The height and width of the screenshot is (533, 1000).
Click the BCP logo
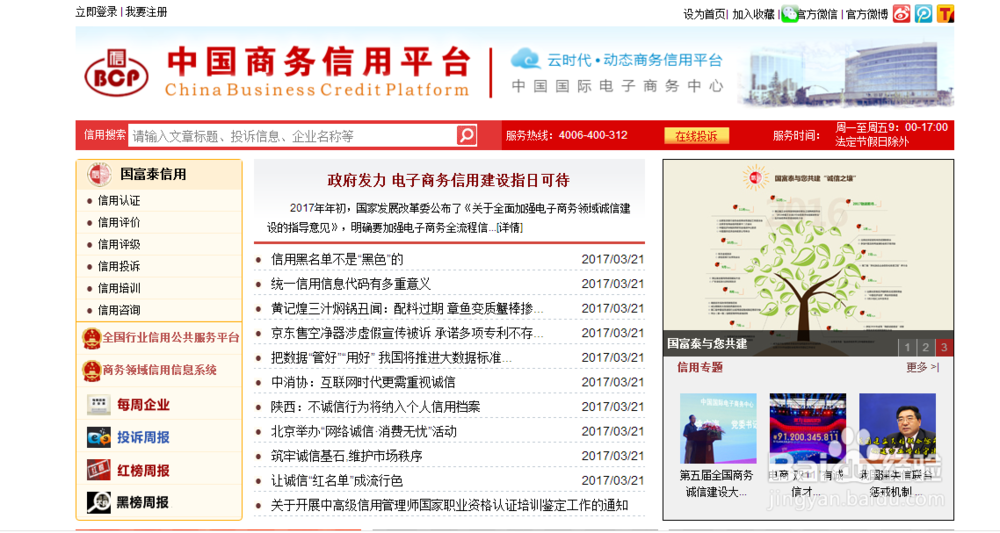click(116, 73)
